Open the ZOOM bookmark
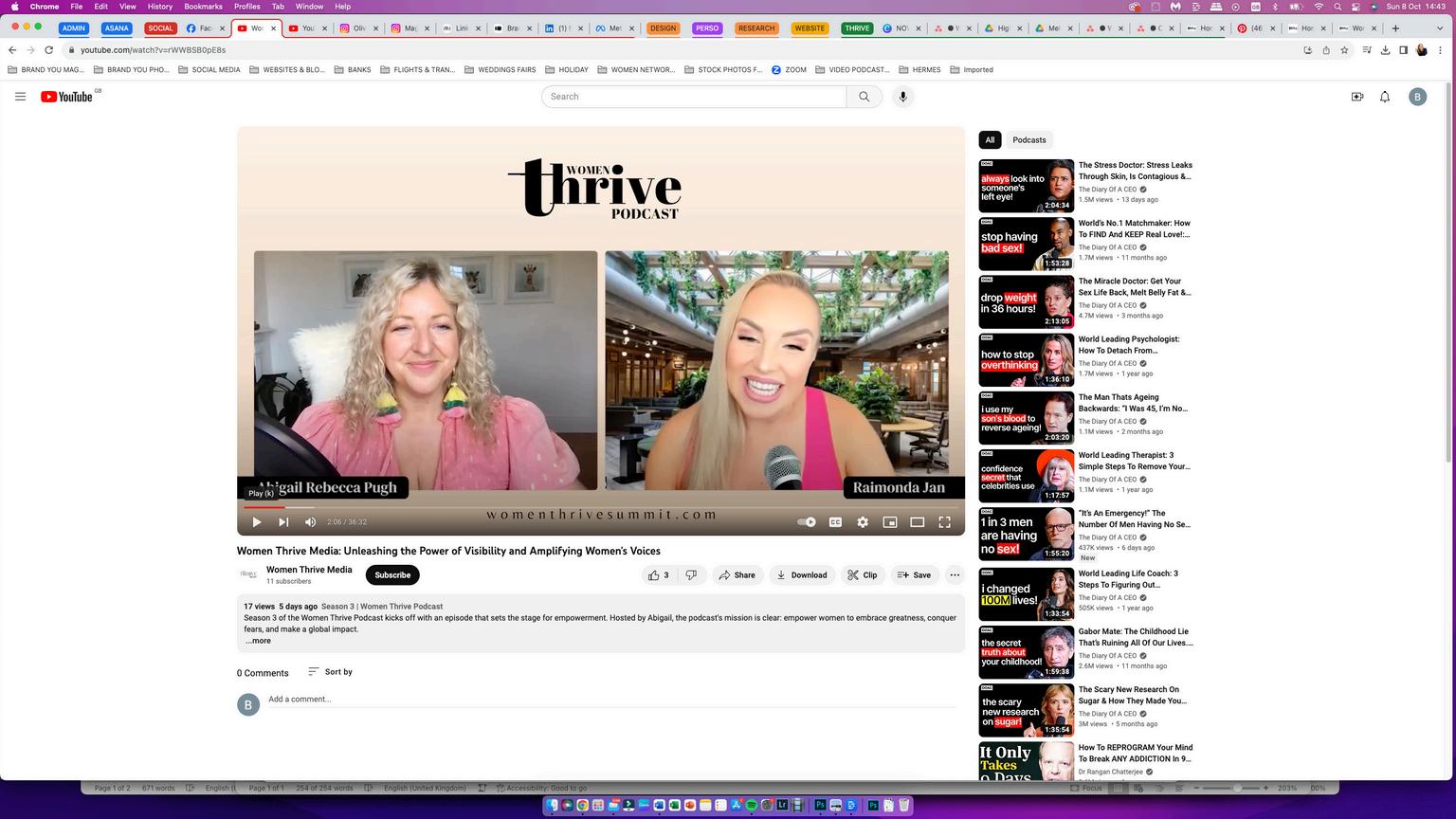The height and width of the screenshot is (819, 1456). point(789,70)
